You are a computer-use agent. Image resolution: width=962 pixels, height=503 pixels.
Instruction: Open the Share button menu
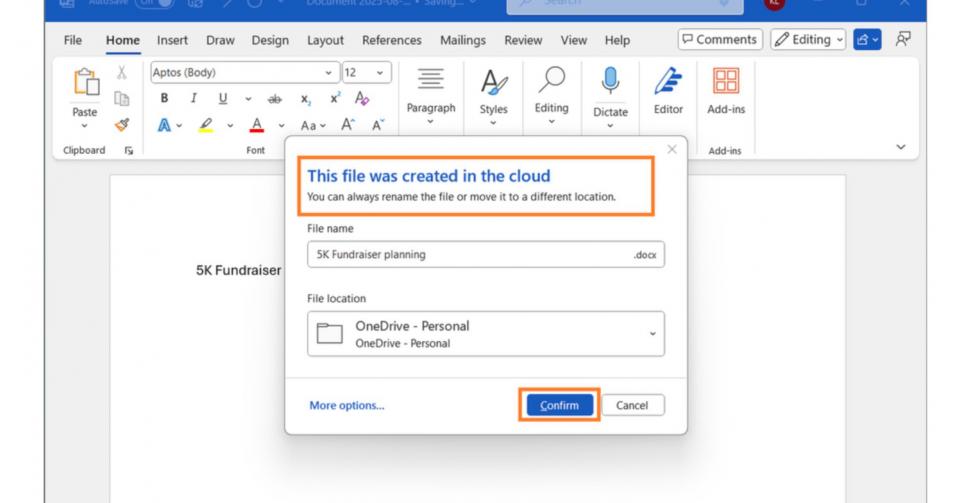tap(867, 40)
